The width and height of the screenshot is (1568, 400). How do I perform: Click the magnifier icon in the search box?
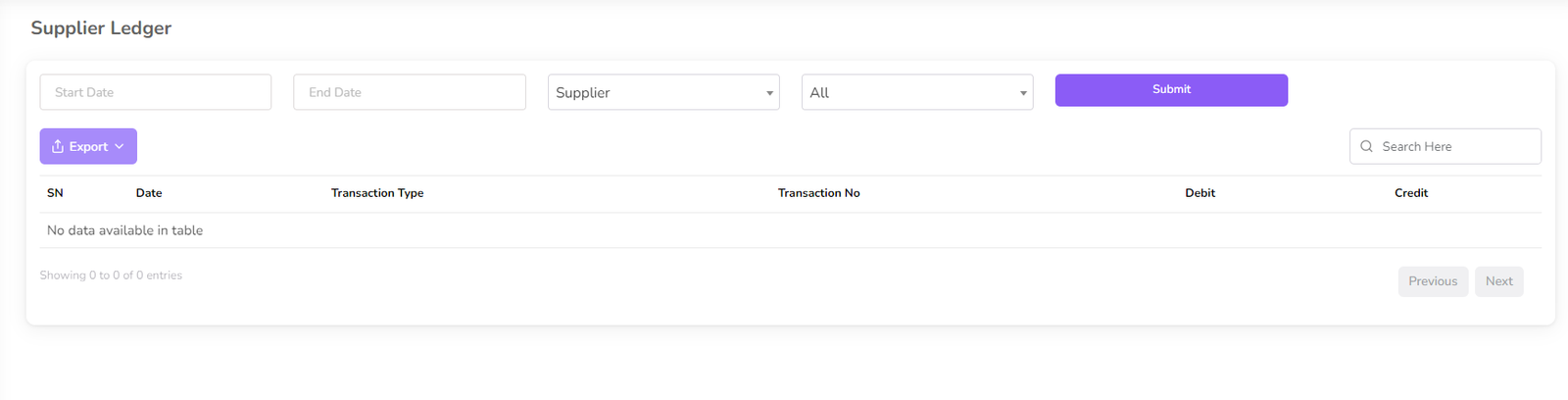1366,146
